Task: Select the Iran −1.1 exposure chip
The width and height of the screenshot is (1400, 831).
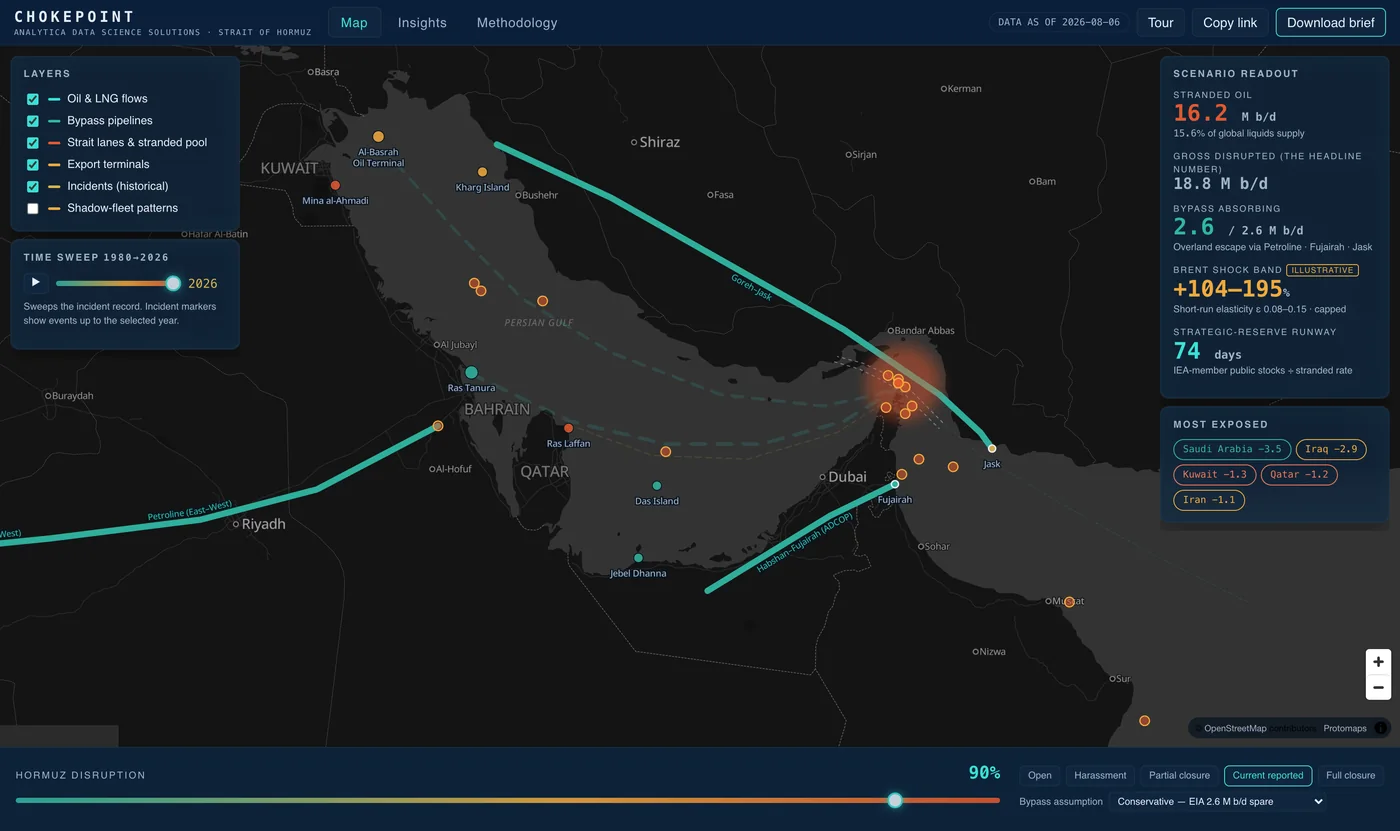Action: [x=1209, y=499]
